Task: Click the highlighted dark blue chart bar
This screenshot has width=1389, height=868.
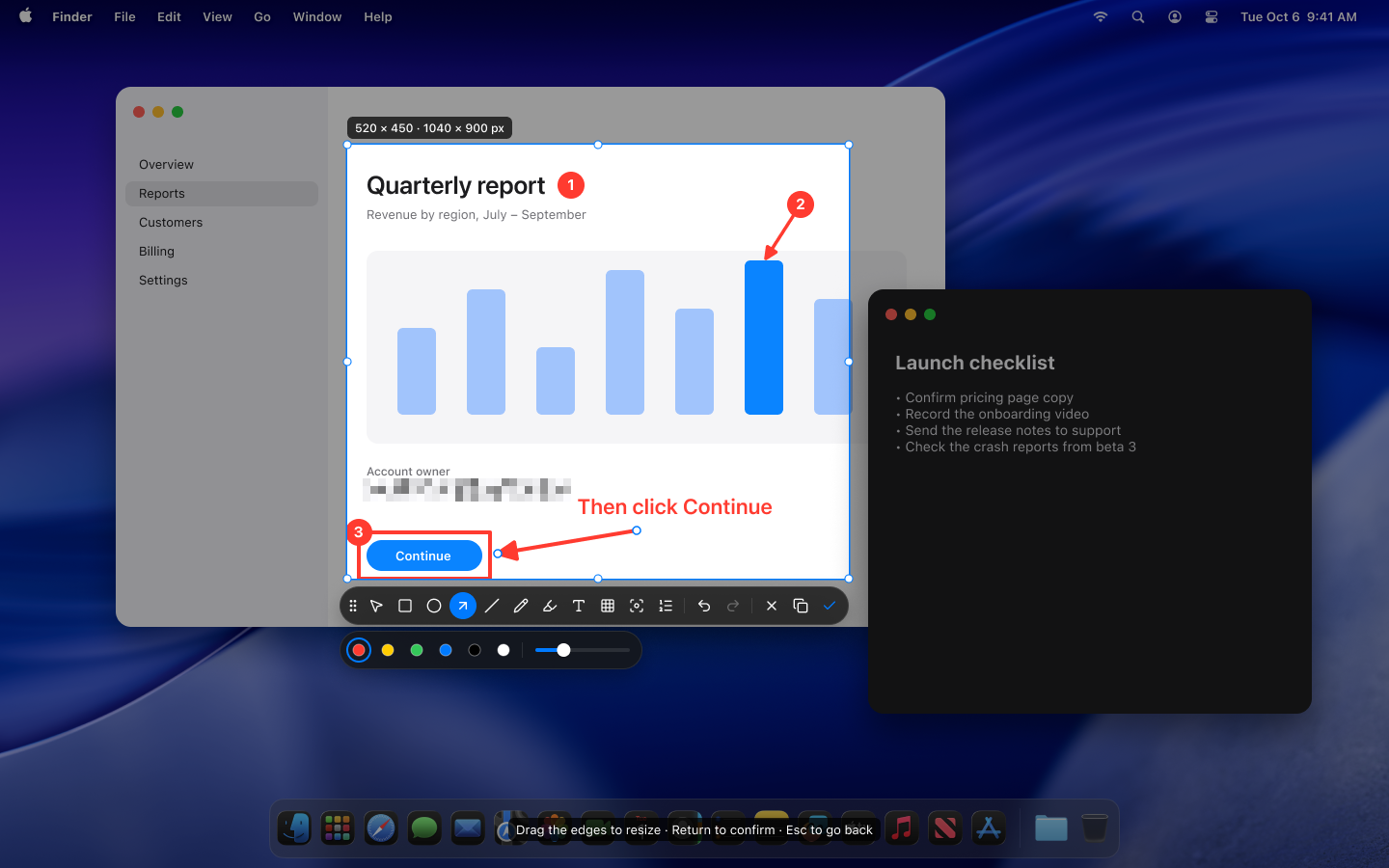Action: coord(764,338)
